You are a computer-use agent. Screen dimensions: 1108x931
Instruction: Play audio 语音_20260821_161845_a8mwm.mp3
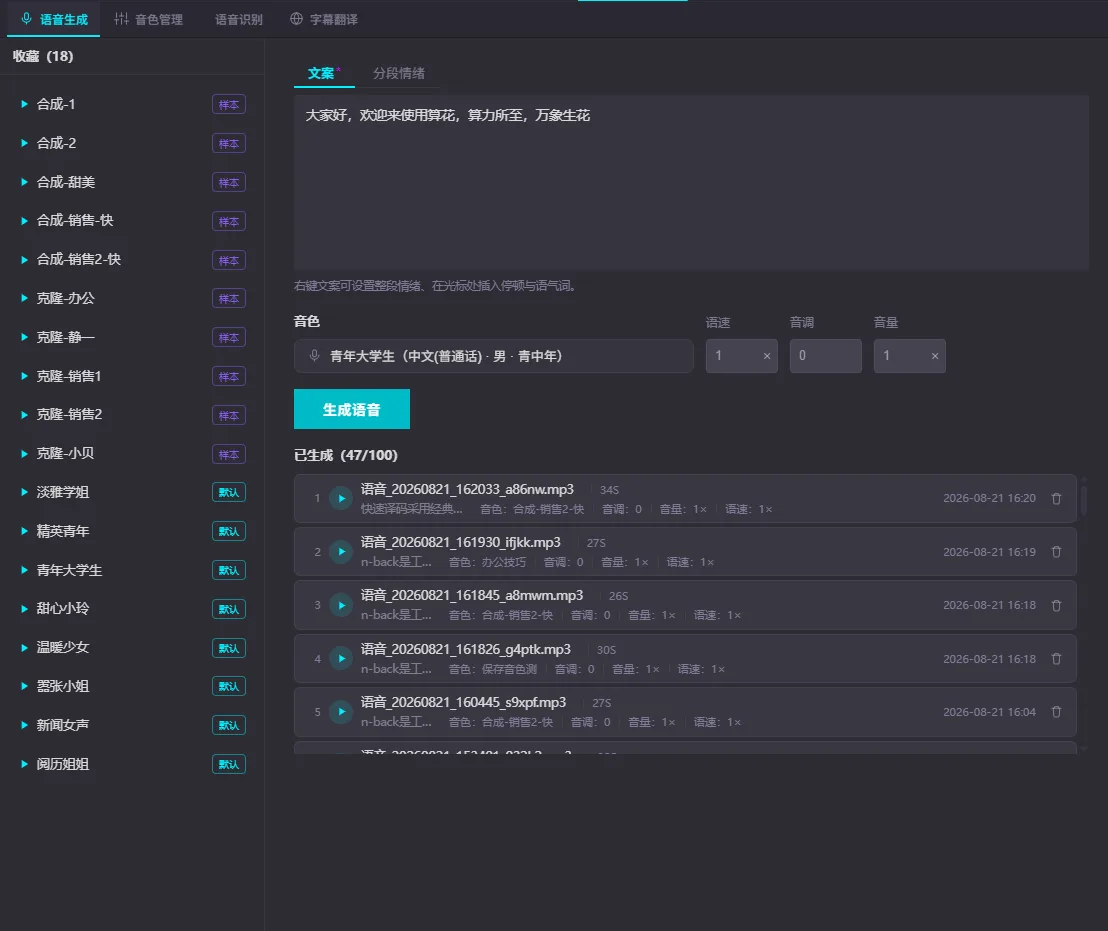click(x=341, y=605)
